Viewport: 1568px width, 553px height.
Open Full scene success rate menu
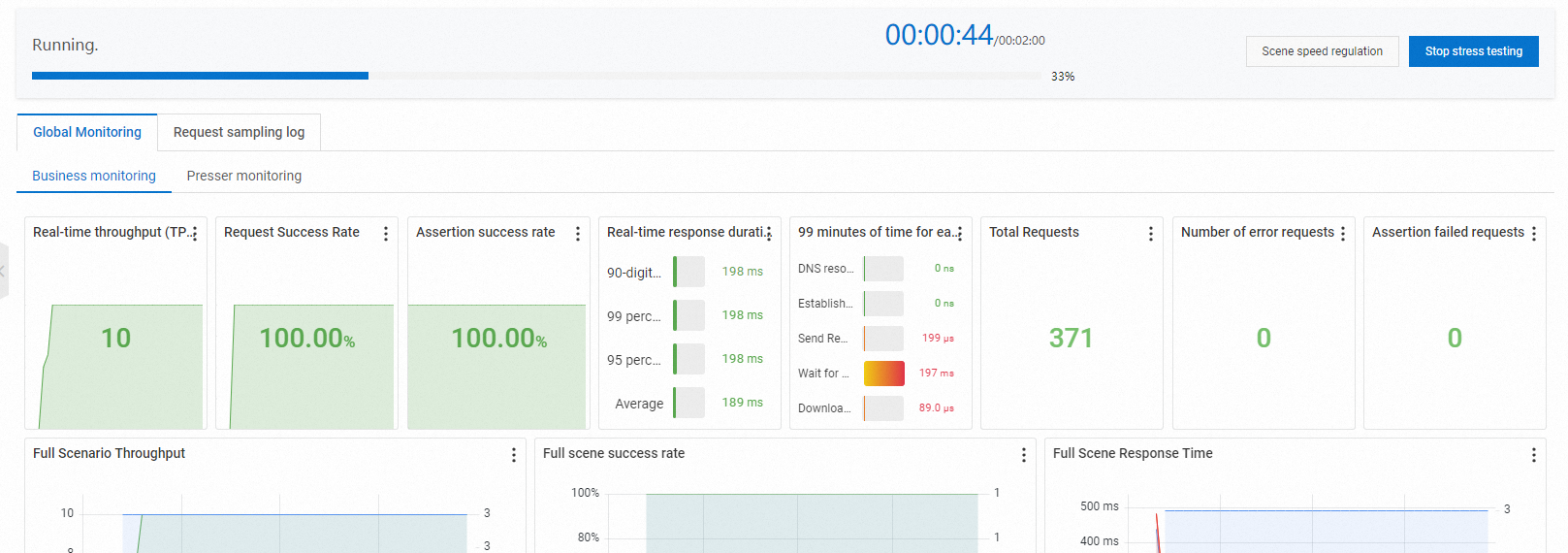(x=1024, y=455)
